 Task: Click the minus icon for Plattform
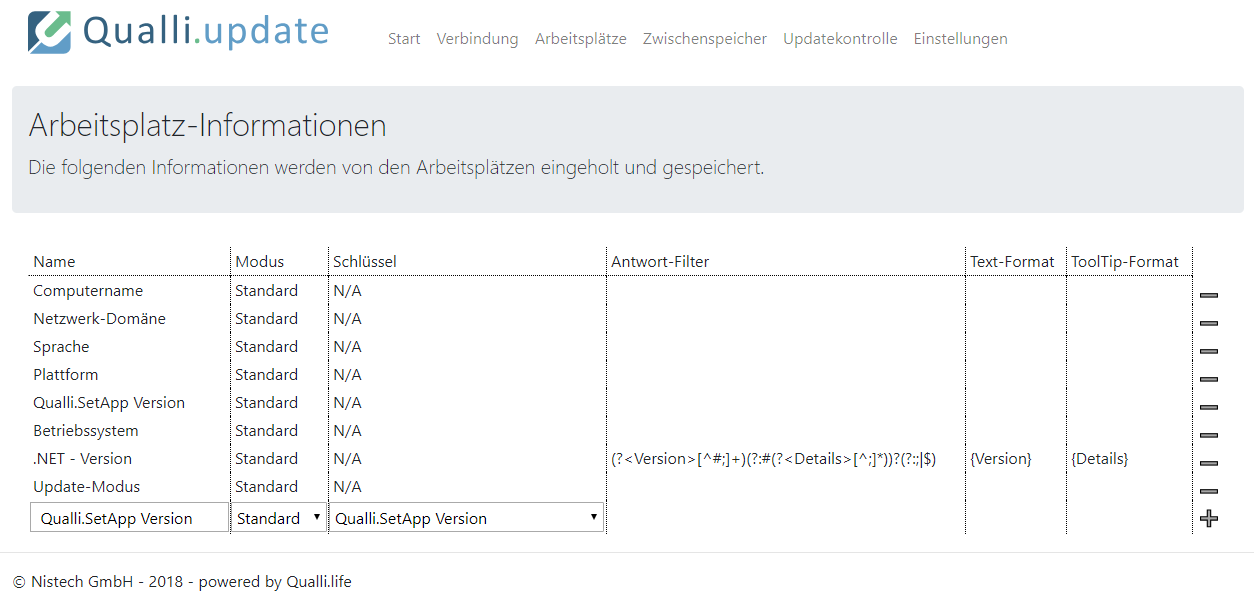[1209, 379]
